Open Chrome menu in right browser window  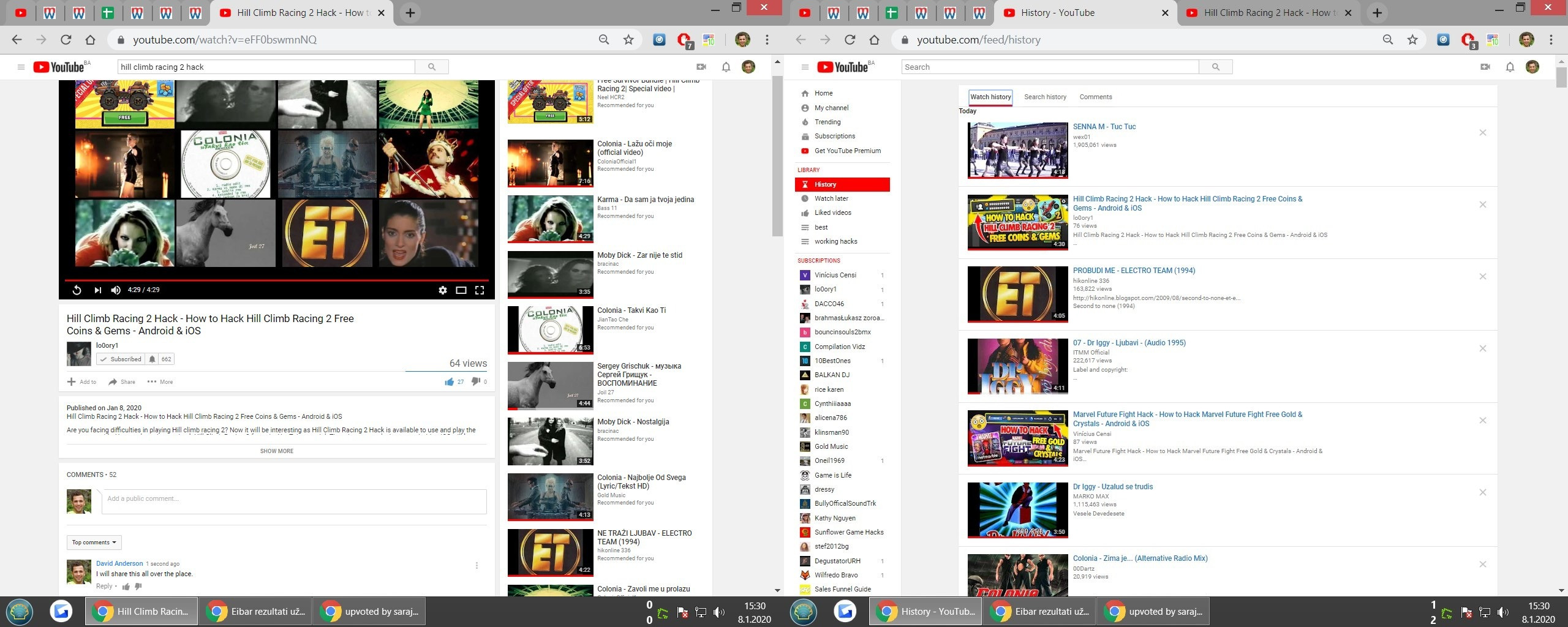tap(1551, 40)
